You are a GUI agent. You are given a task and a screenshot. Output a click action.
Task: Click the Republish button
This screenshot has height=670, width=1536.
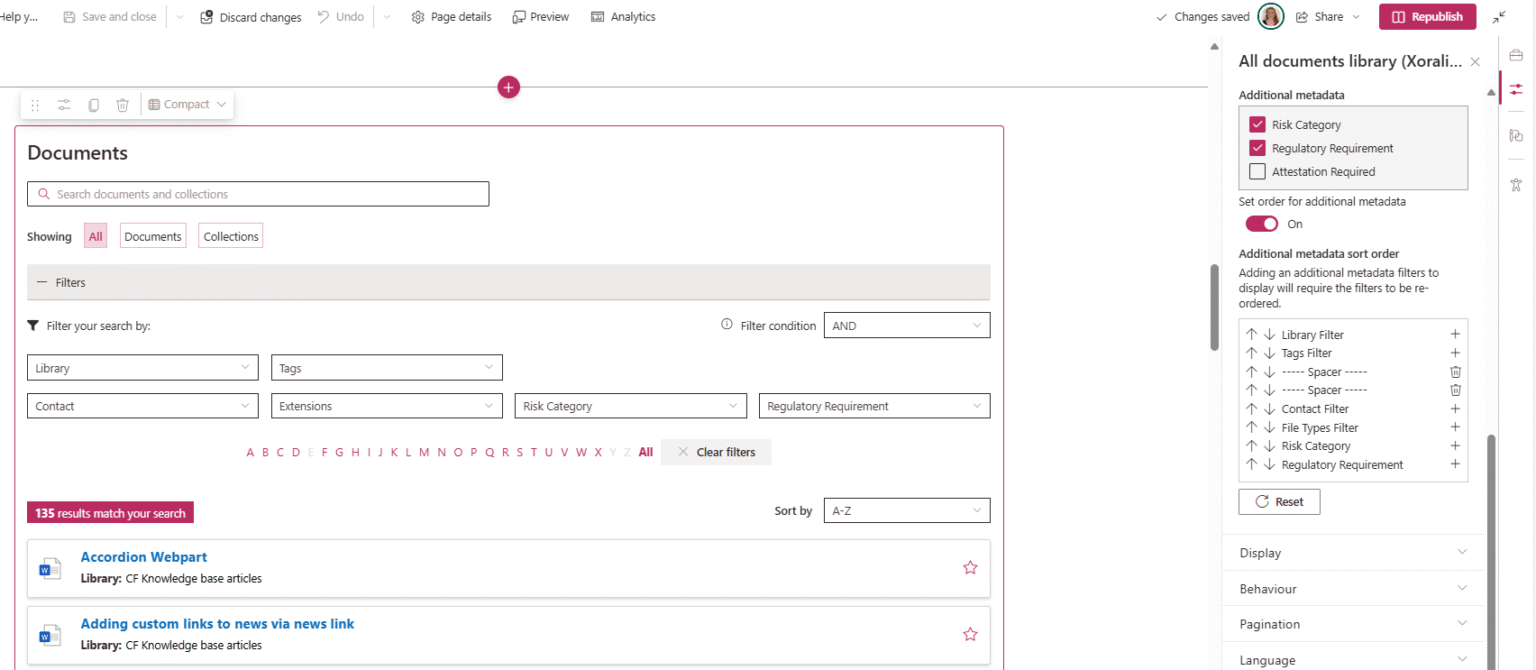coord(1427,17)
